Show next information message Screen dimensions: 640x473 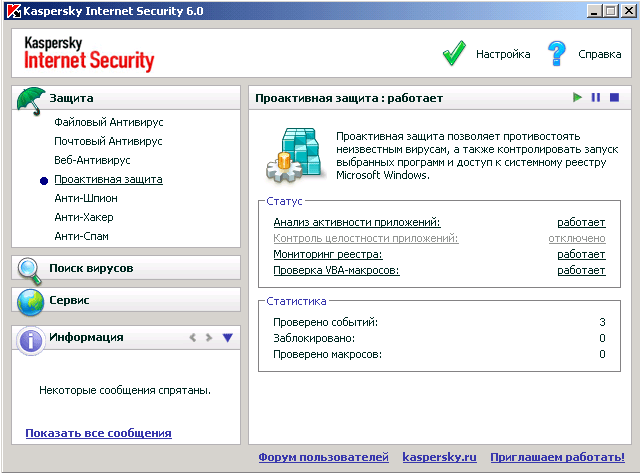(x=209, y=338)
